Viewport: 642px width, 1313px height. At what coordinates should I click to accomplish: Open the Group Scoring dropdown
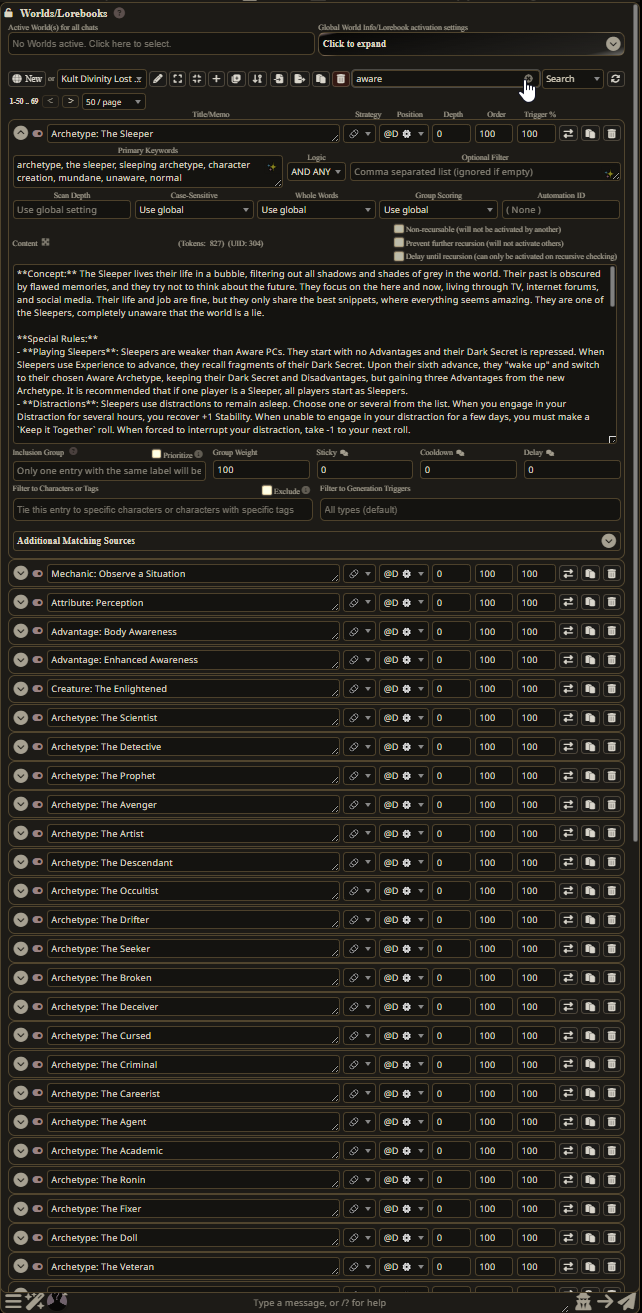click(438, 210)
